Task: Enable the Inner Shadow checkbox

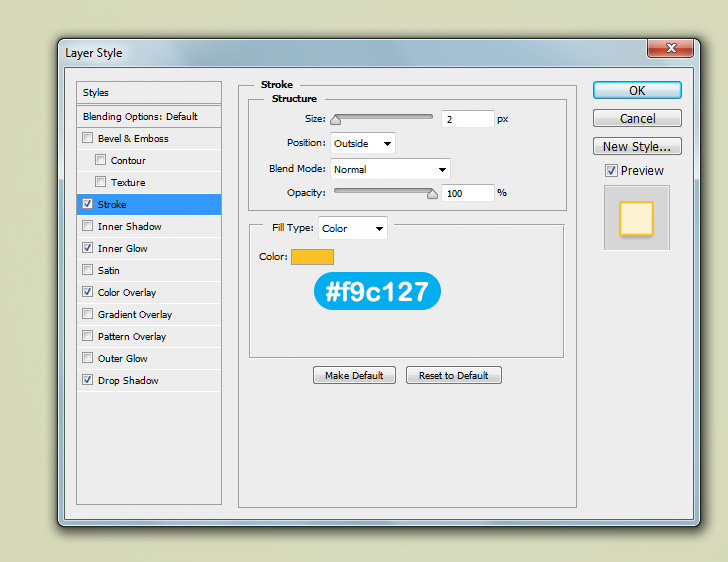Action: coord(87,226)
